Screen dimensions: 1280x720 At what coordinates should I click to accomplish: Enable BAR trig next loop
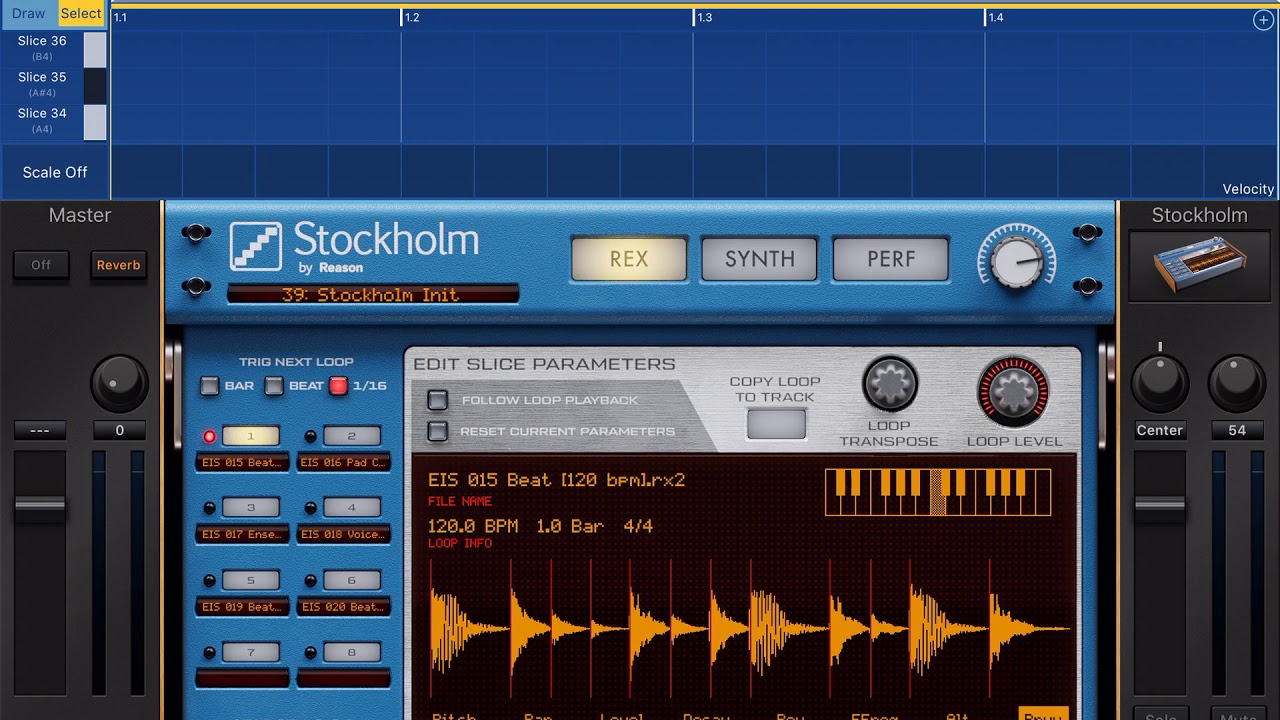click(x=210, y=386)
